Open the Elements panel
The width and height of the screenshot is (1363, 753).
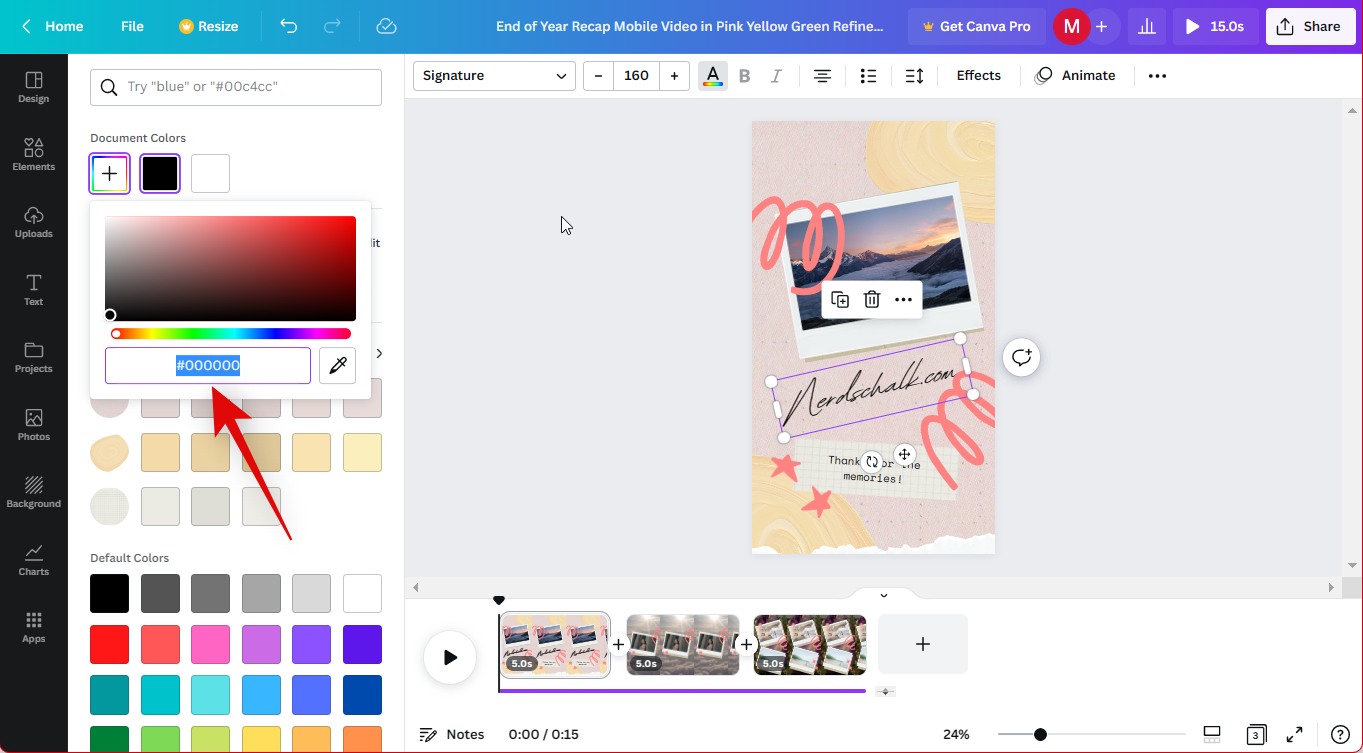[x=33, y=154]
